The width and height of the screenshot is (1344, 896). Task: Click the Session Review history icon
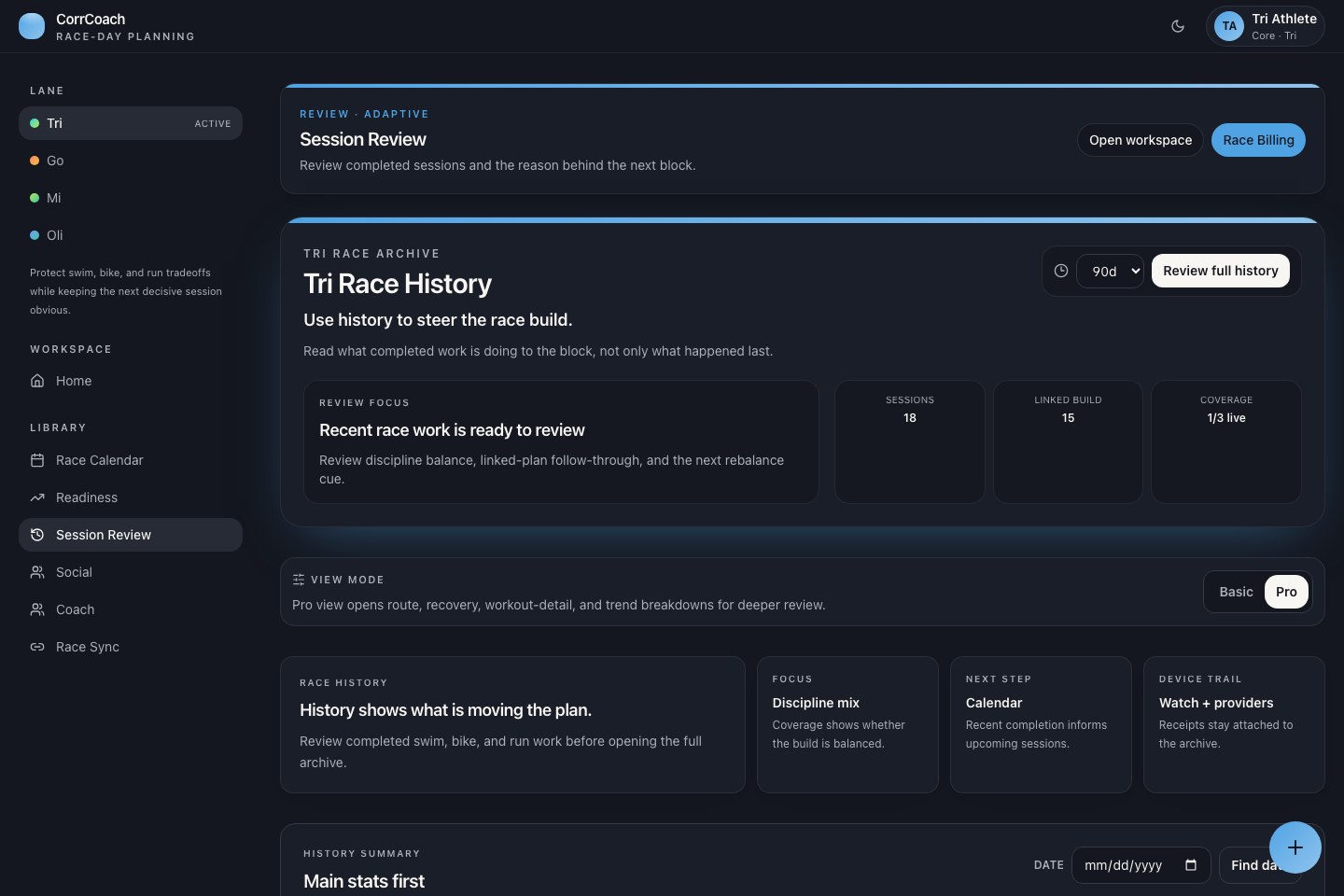(37, 535)
